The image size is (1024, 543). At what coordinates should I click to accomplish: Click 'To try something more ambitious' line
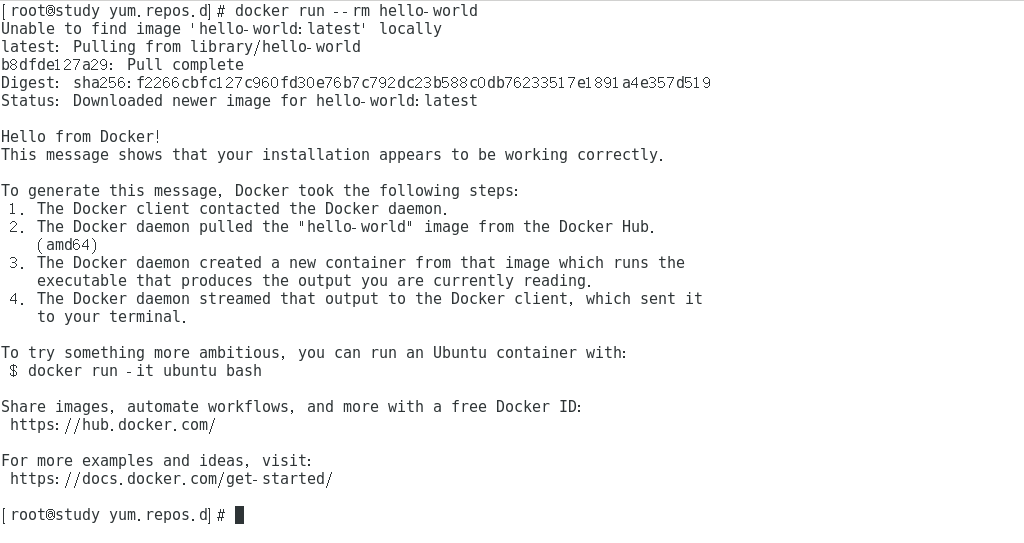click(314, 354)
